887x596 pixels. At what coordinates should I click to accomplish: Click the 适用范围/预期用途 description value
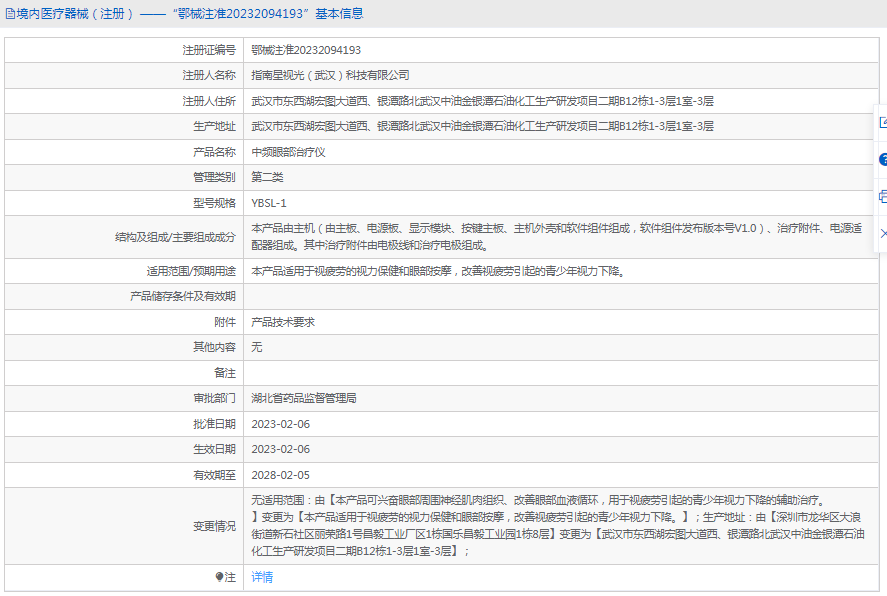point(438,271)
